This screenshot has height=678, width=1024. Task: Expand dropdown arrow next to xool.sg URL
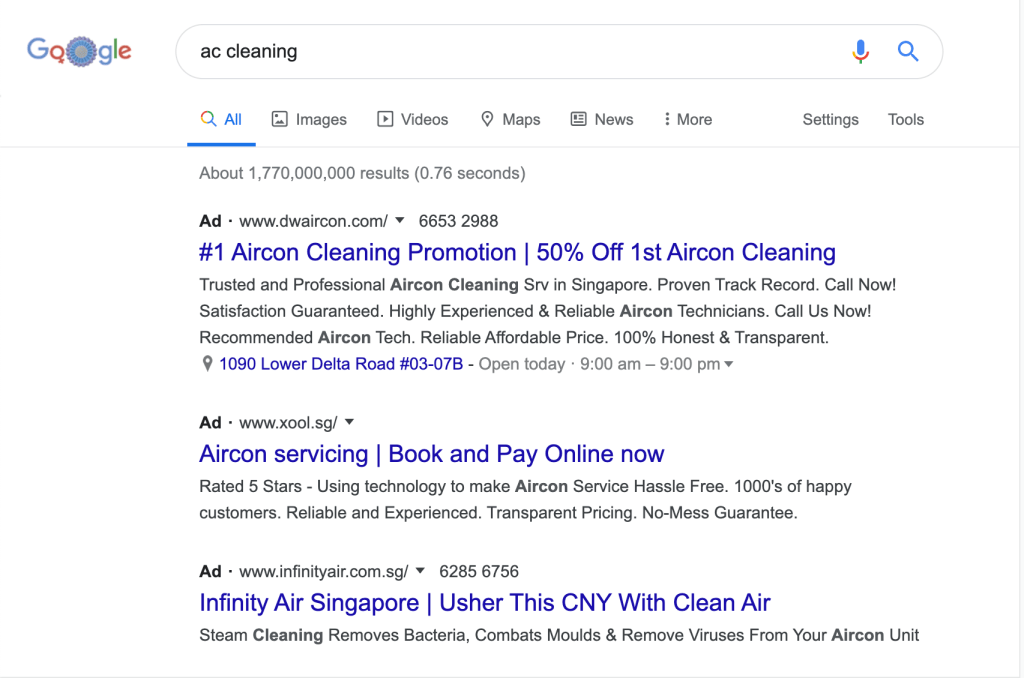350,422
